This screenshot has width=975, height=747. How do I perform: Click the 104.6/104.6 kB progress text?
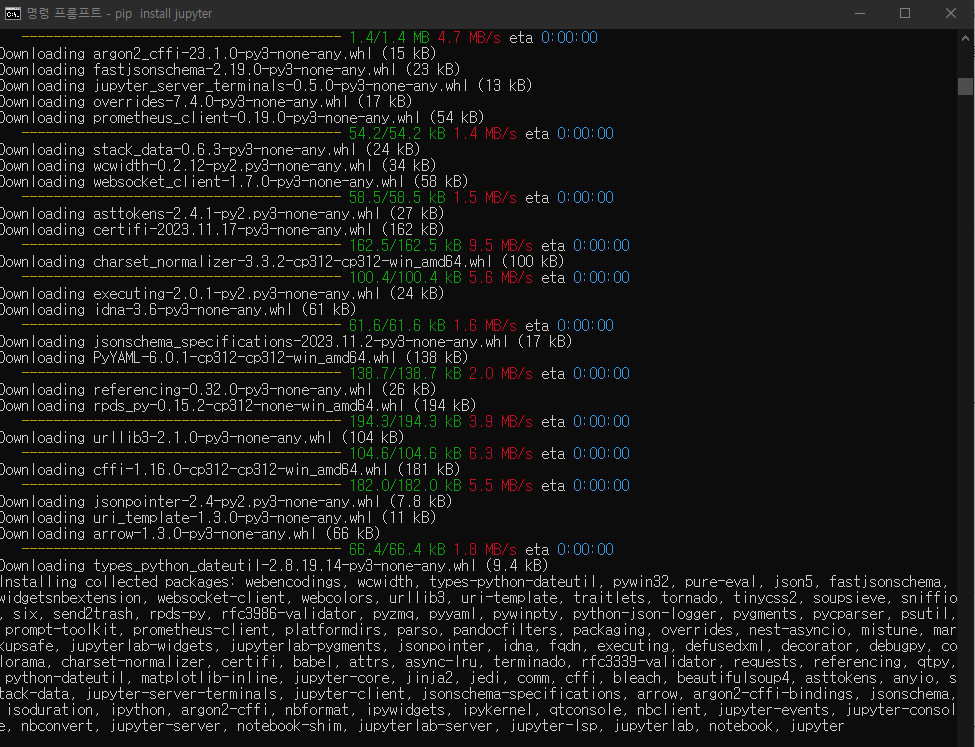tap(405, 453)
